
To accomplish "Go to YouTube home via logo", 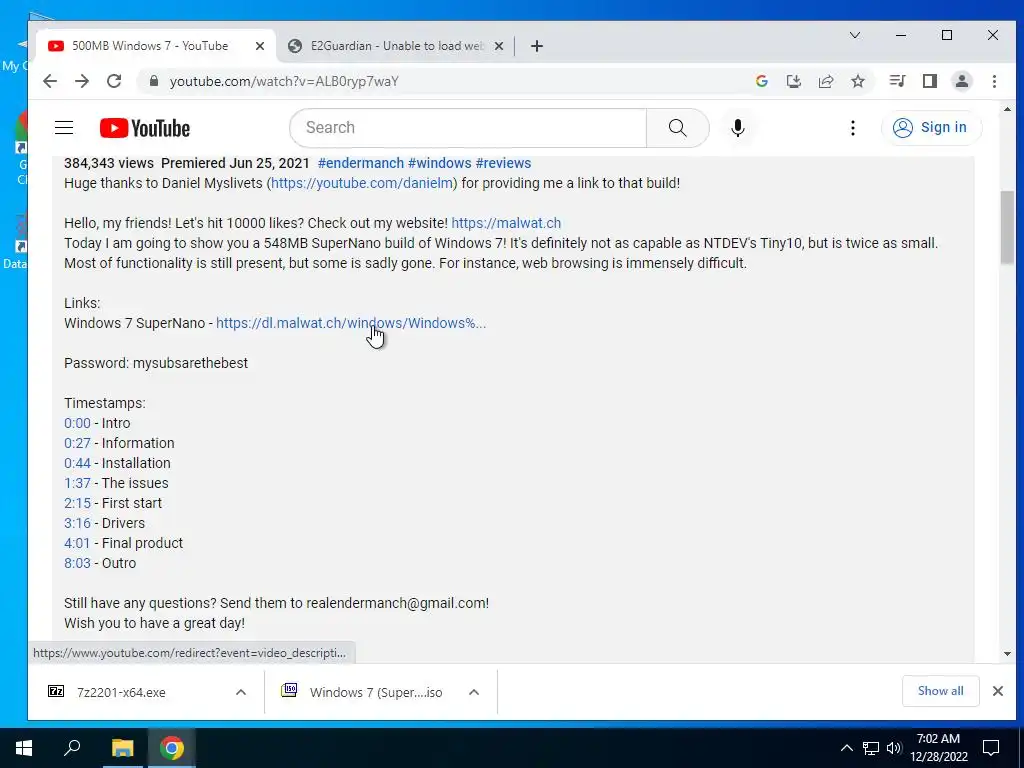I will coord(144,128).
